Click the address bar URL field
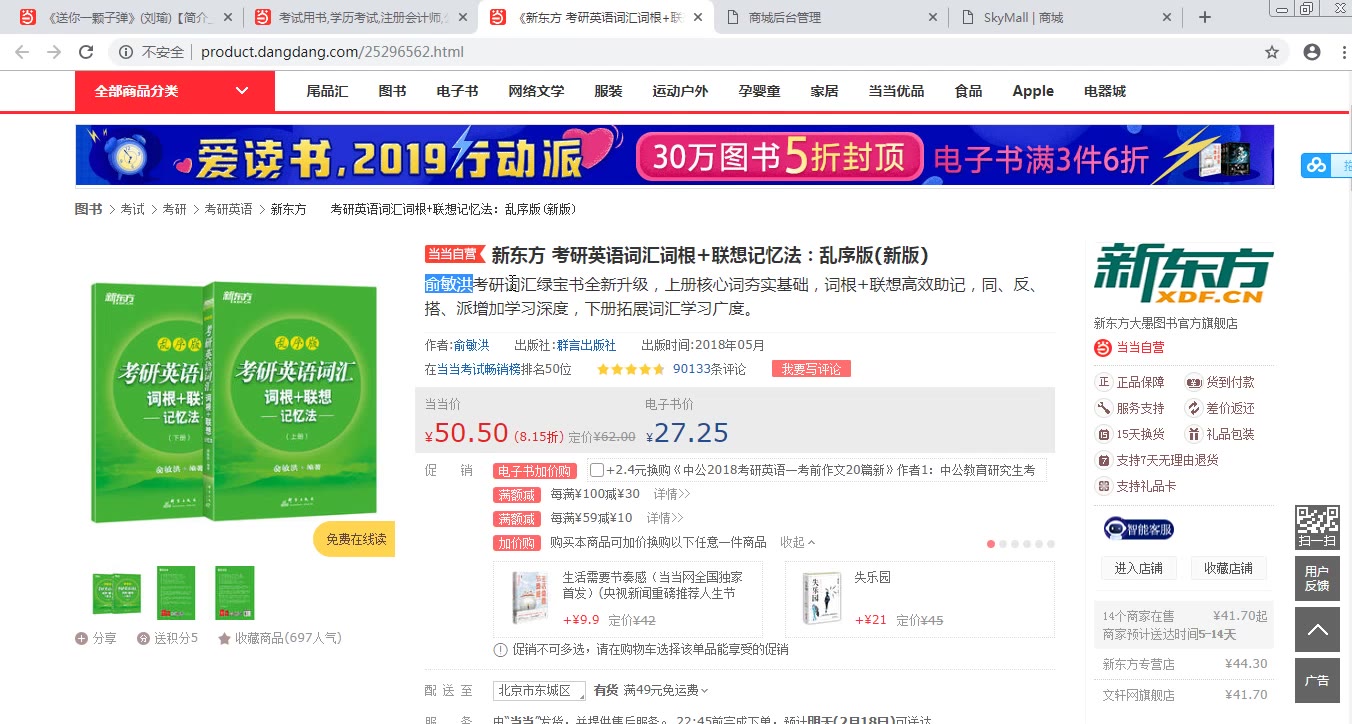This screenshot has height=724, width=1352. [700, 52]
